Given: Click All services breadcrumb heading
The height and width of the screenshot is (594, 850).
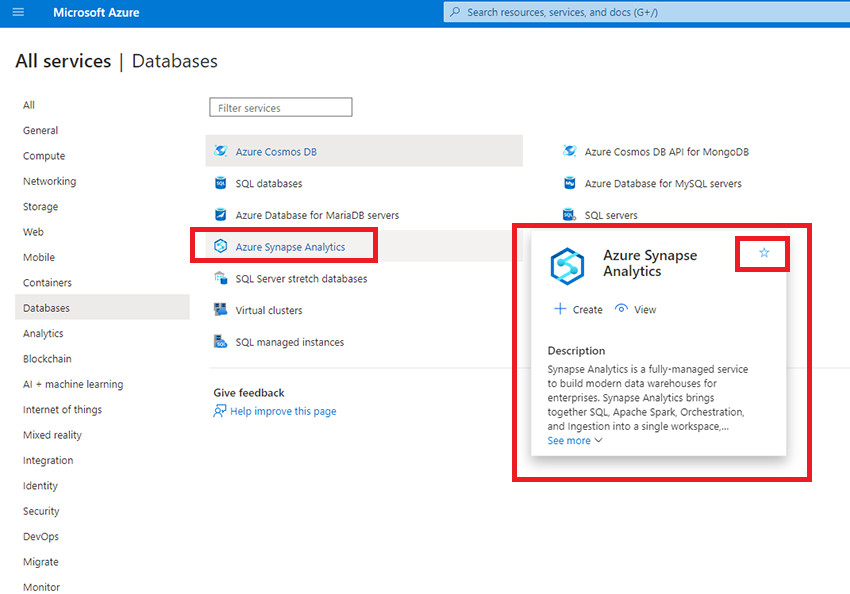Looking at the screenshot, I should (x=63, y=61).
